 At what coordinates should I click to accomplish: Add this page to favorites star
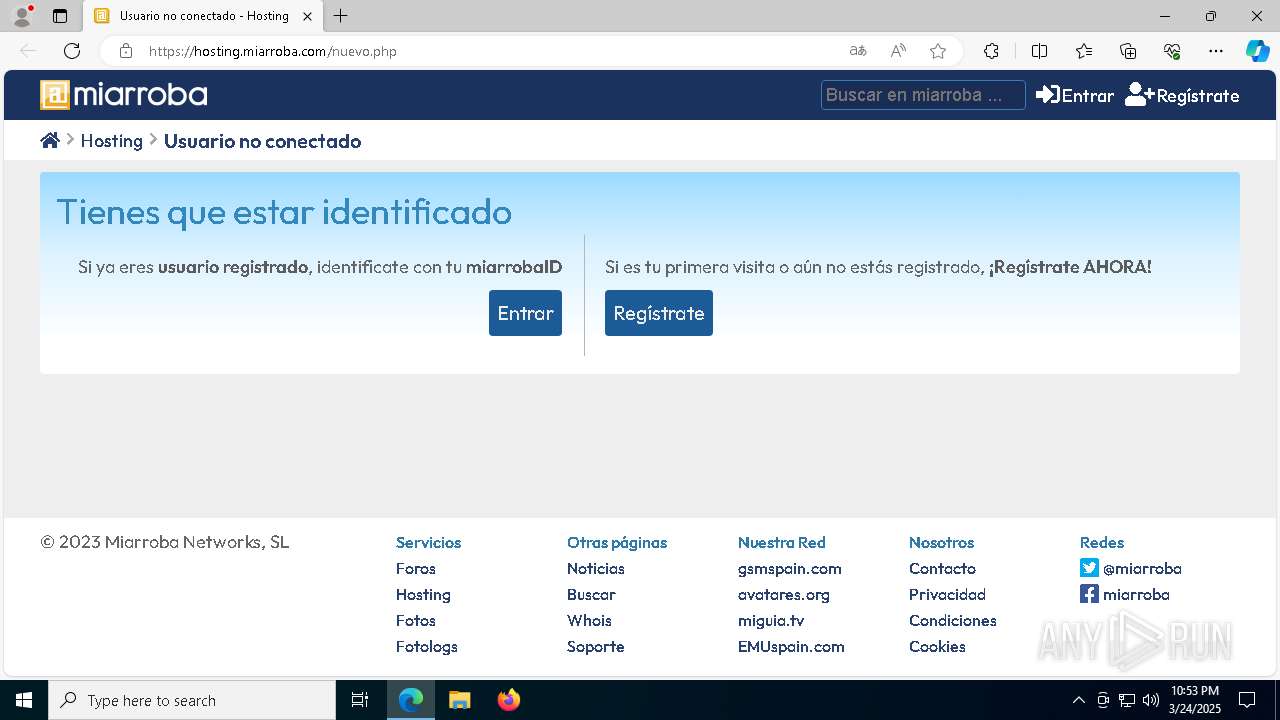pos(938,51)
